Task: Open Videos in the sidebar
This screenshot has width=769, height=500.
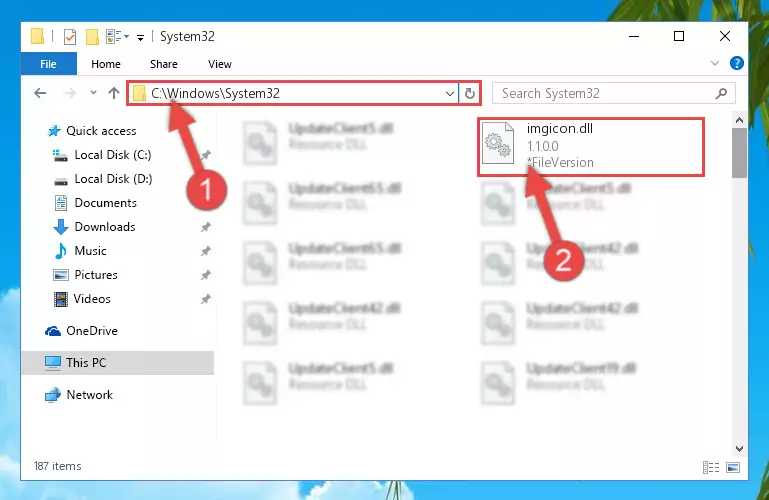Action: tap(92, 299)
